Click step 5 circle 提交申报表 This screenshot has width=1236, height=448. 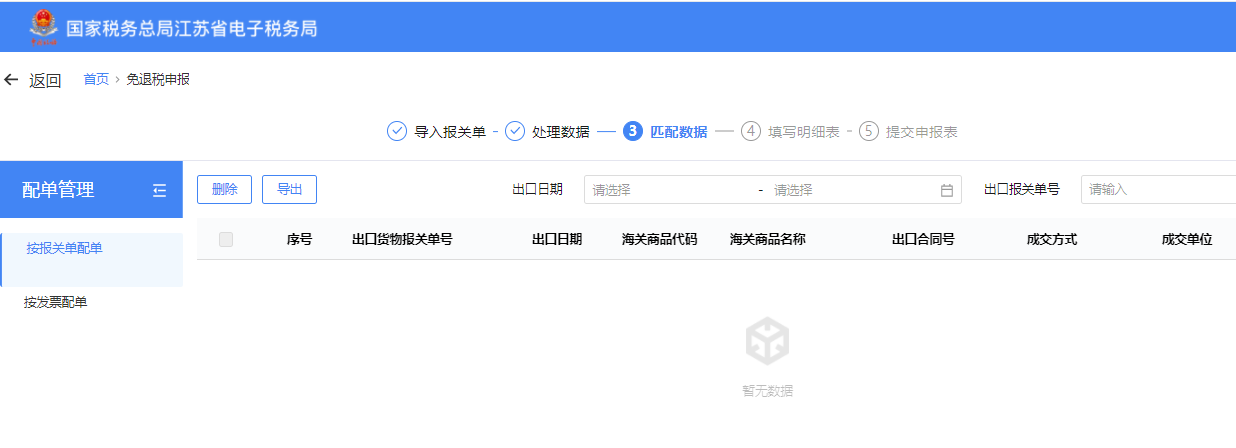point(868,132)
